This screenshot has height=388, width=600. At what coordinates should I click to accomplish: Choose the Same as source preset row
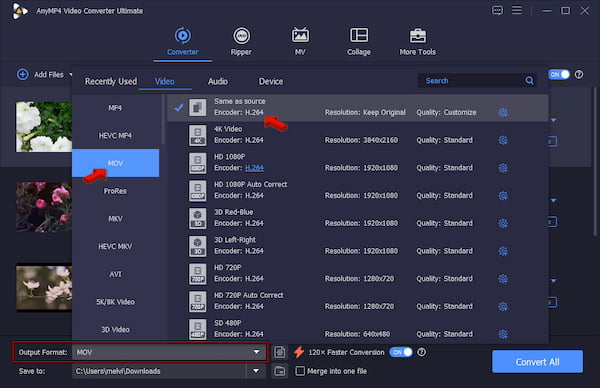point(357,108)
